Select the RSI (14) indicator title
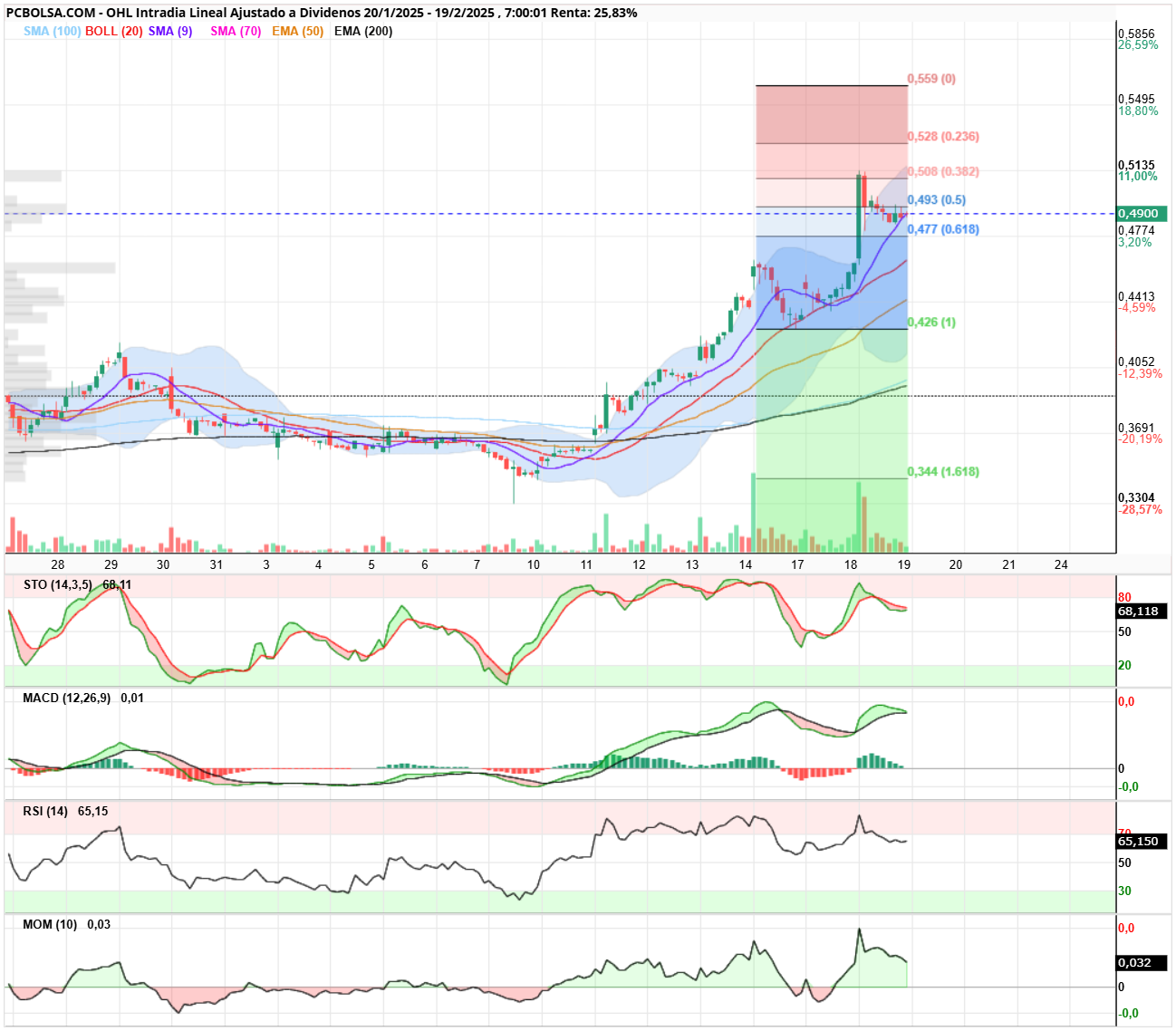Image resolution: width=1176 pixels, height=1031 pixels. [x=45, y=811]
